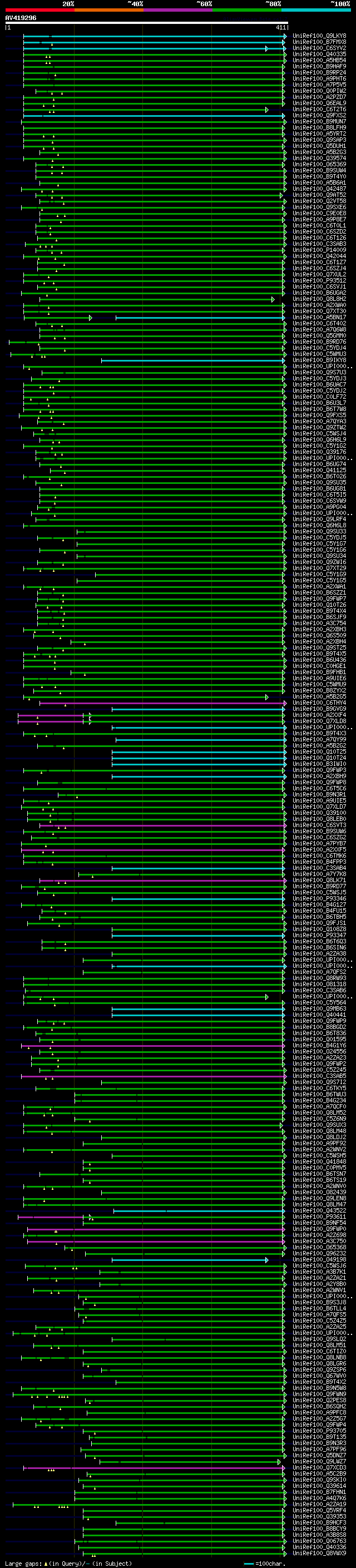Click the cyan alignment bar for UniRef100_Q9FXS2
Screen dimensions: 356x1568
point(154,116)
